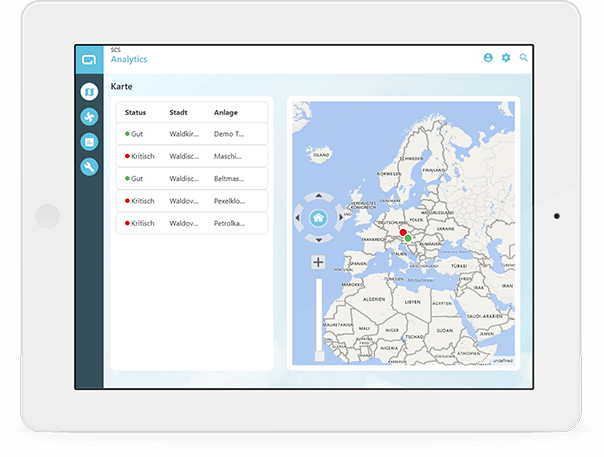The image size is (604, 457).
Task: Pan the map right arrow
Action: (341, 218)
